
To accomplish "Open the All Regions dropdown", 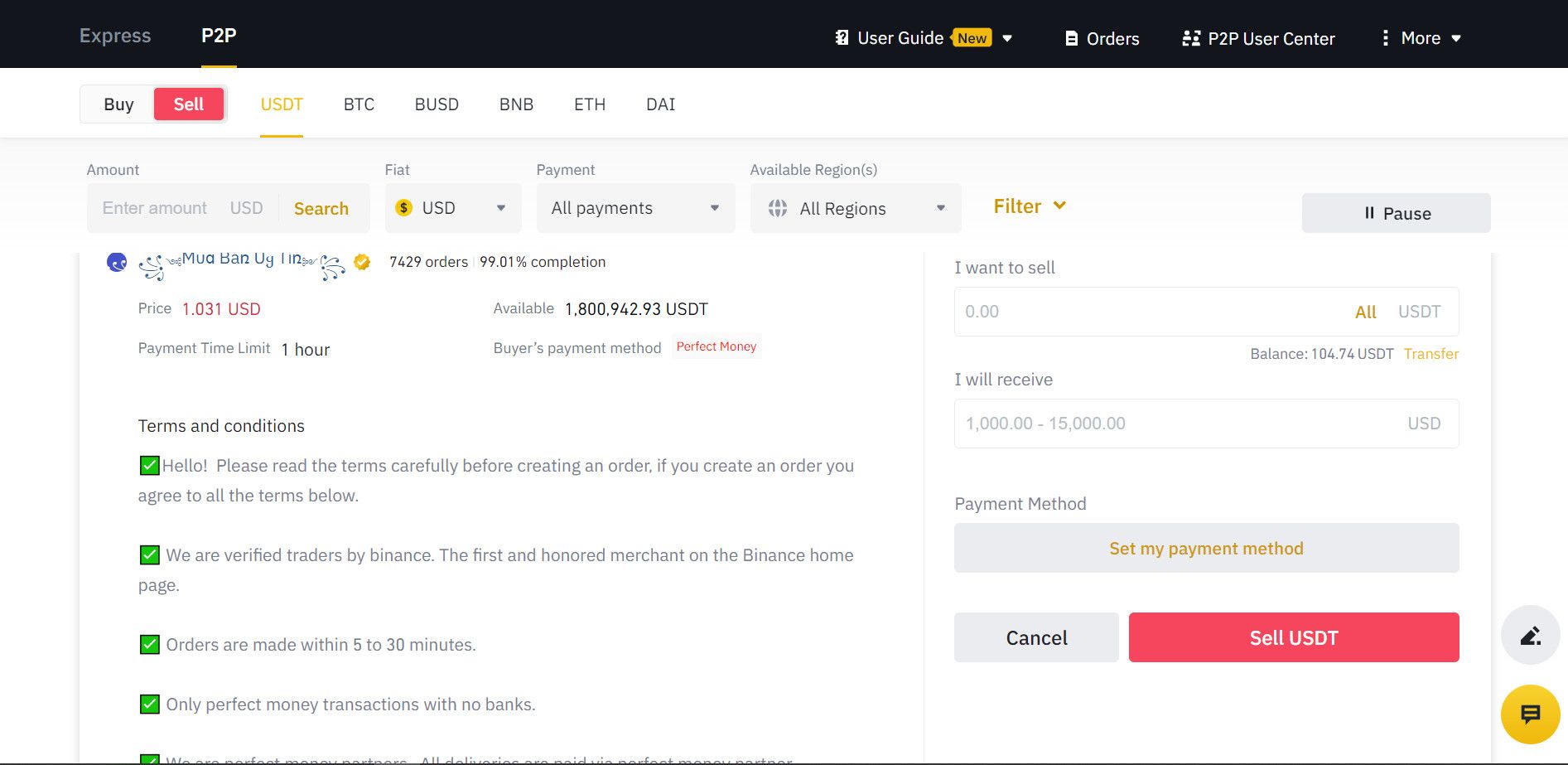I will click(856, 208).
